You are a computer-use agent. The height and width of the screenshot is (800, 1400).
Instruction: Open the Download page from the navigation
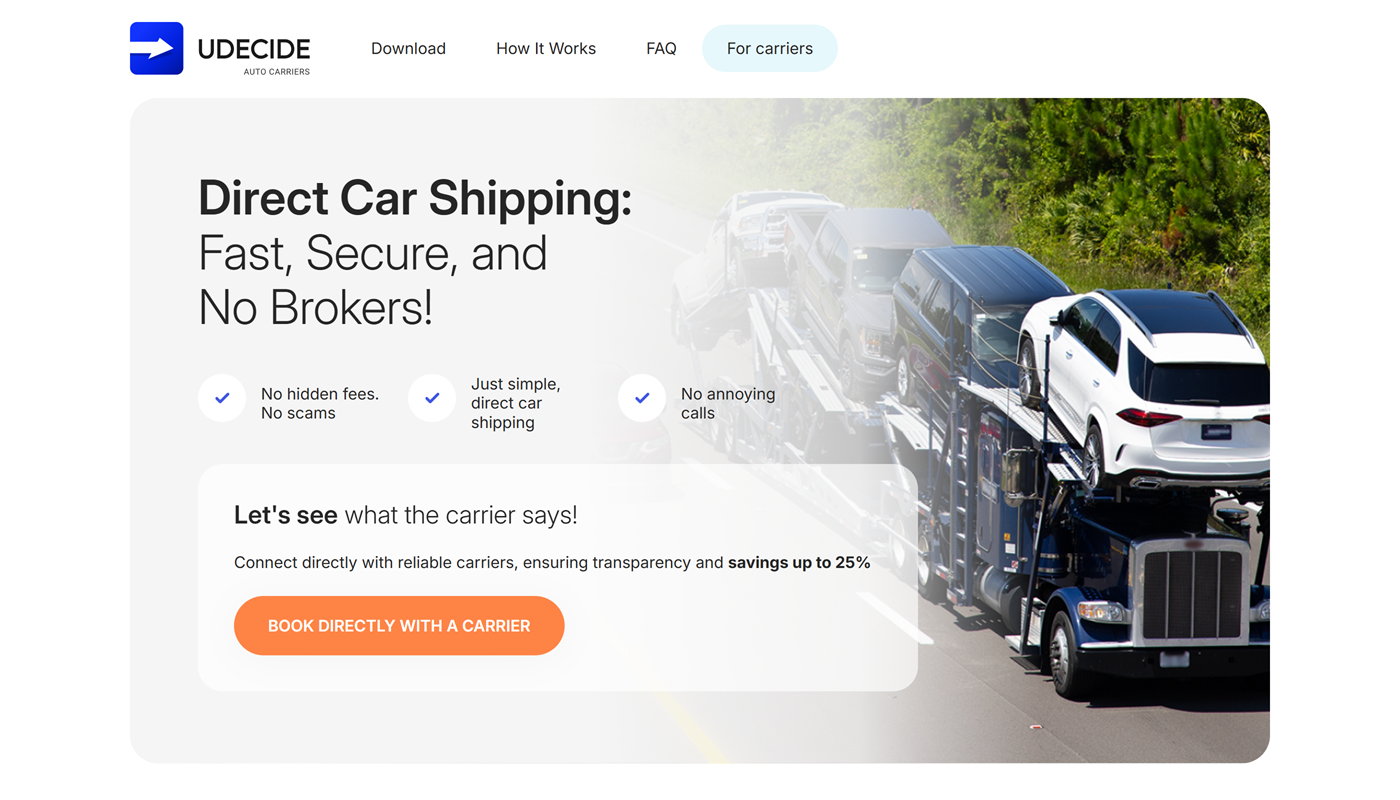click(x=408, y=48)
